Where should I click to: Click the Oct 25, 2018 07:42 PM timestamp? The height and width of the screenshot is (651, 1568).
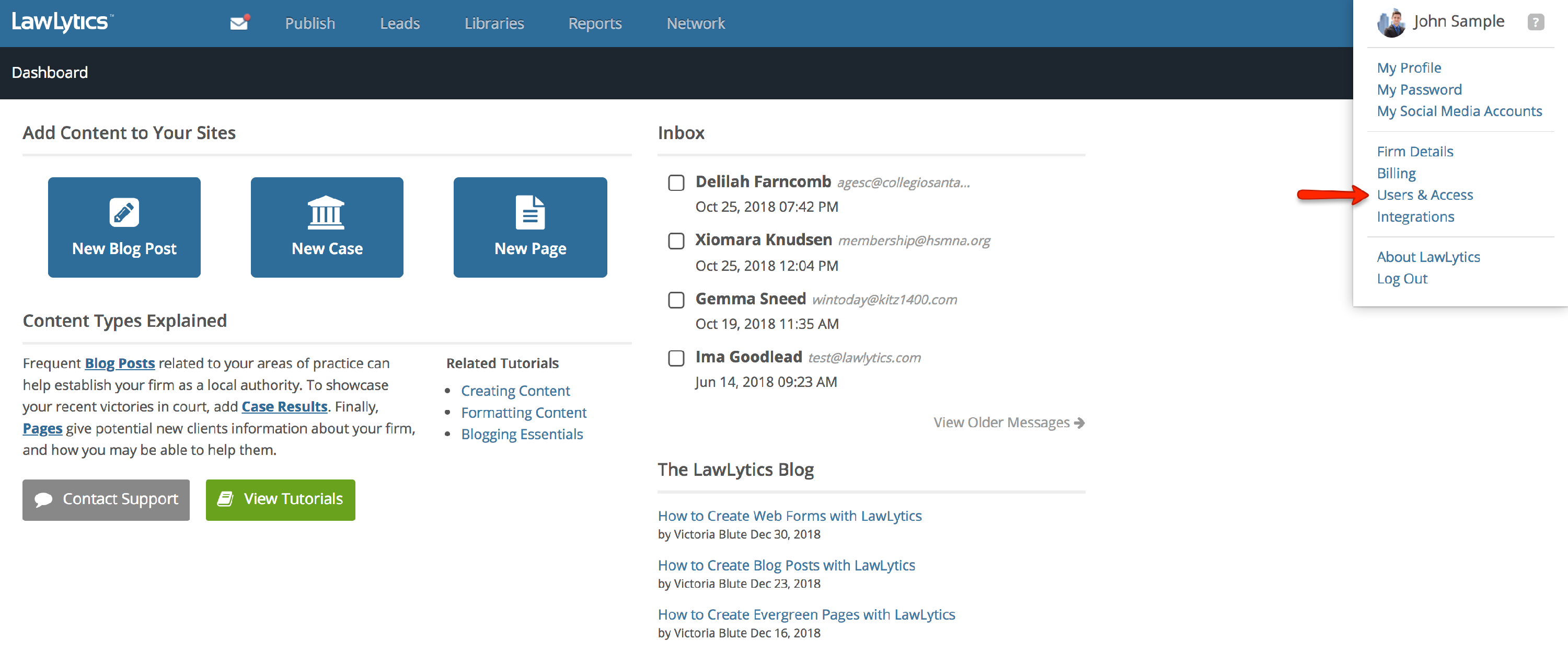[766, 207]
